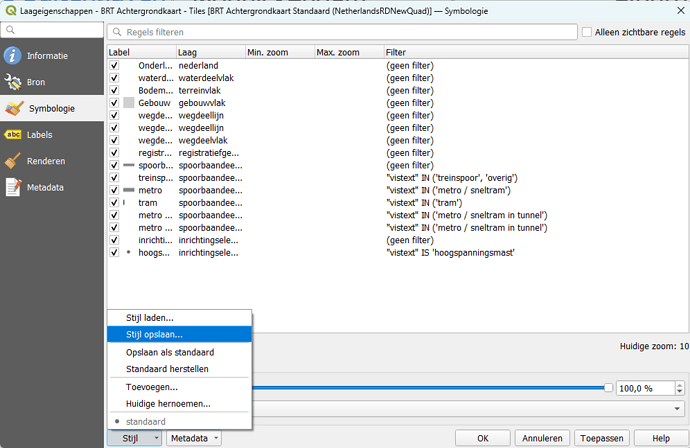Click the spoorb... line symbol preview
The width and height of the screenshot is (690, 448).
128,165
